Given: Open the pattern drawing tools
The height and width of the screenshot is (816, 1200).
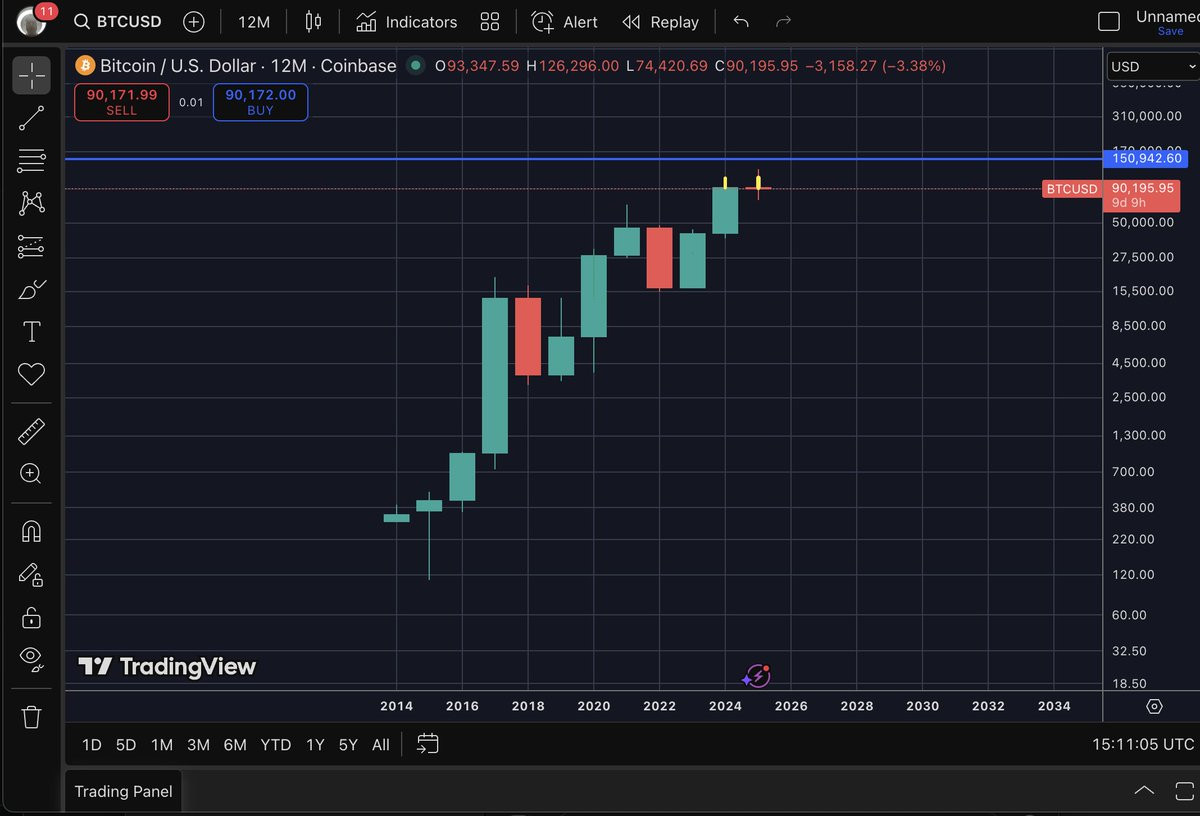Looking at the screenshot, I should pyautogui.click(x=31, y=203).
